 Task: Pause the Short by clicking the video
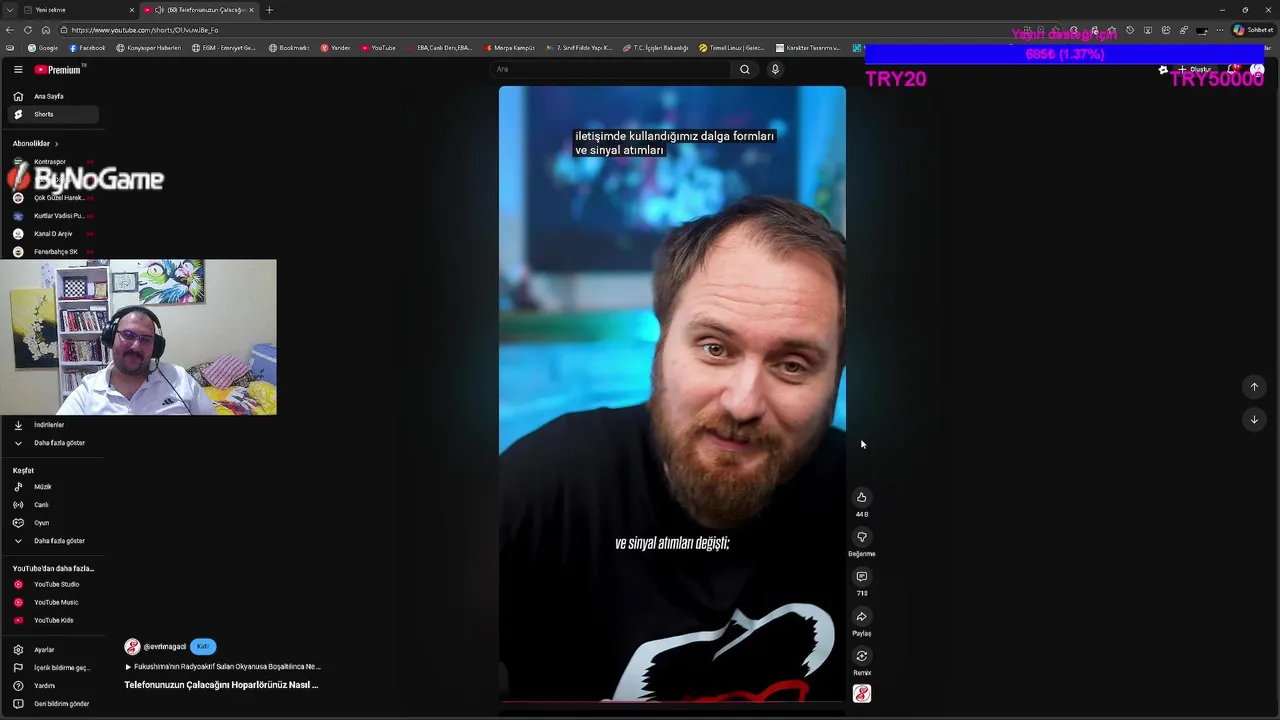click(672, 393)
